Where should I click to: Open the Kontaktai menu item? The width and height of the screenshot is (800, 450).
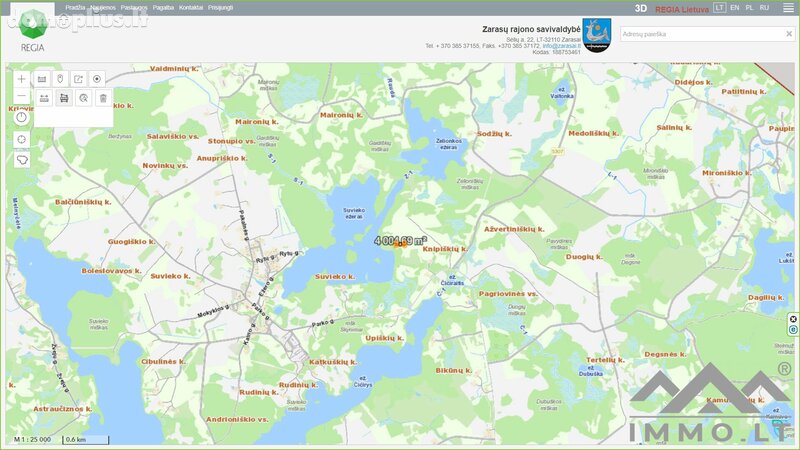click(x=191, y=8)
